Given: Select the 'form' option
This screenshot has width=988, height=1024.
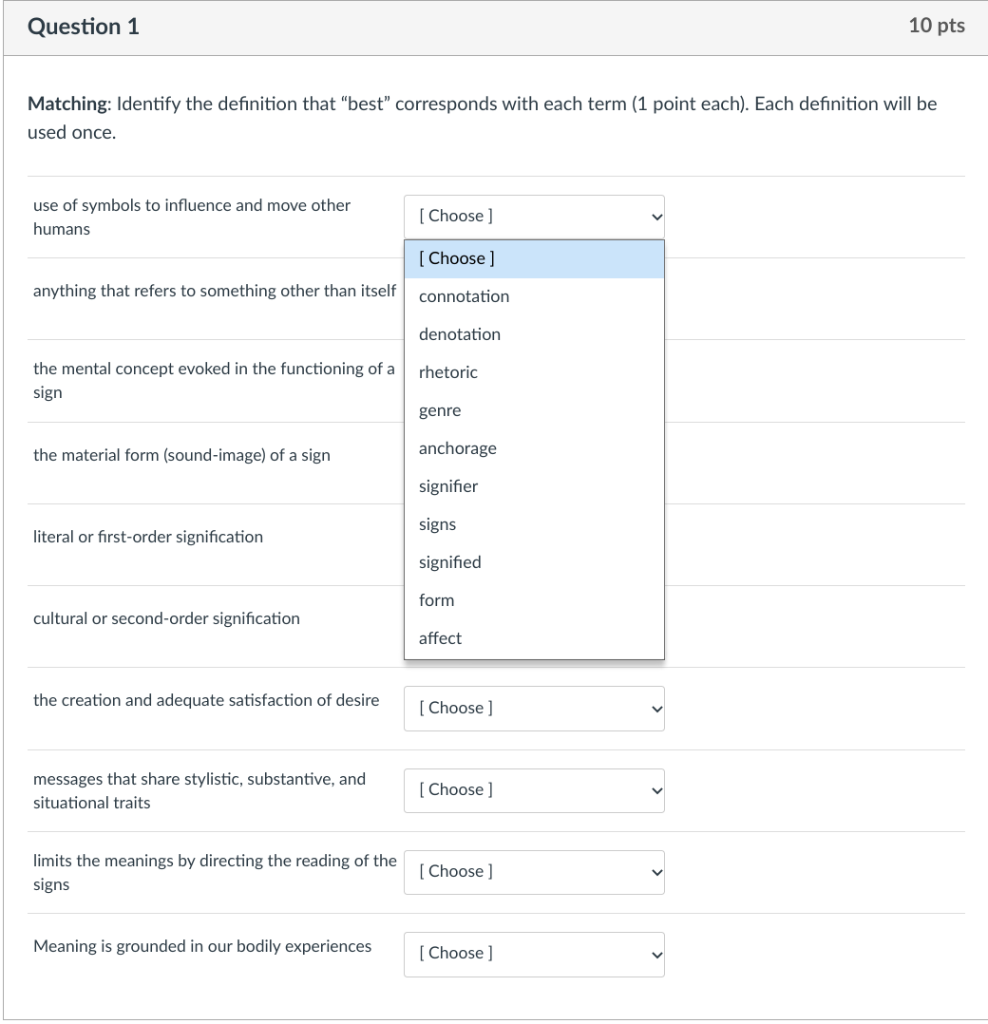Looking at the screenshot, I should [534, 600].
